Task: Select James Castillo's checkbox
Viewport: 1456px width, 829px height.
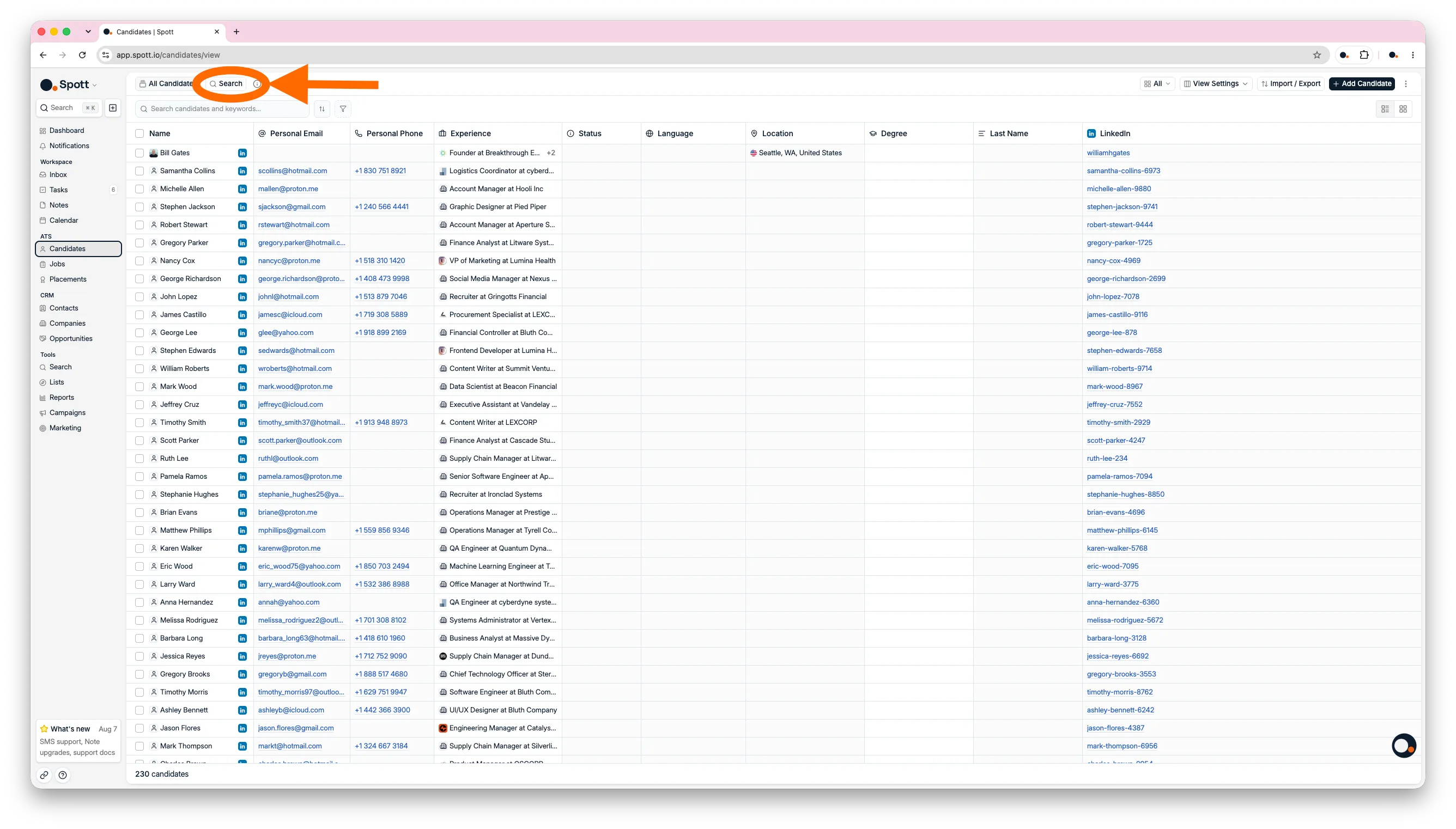Action: (x=139, y=315)
